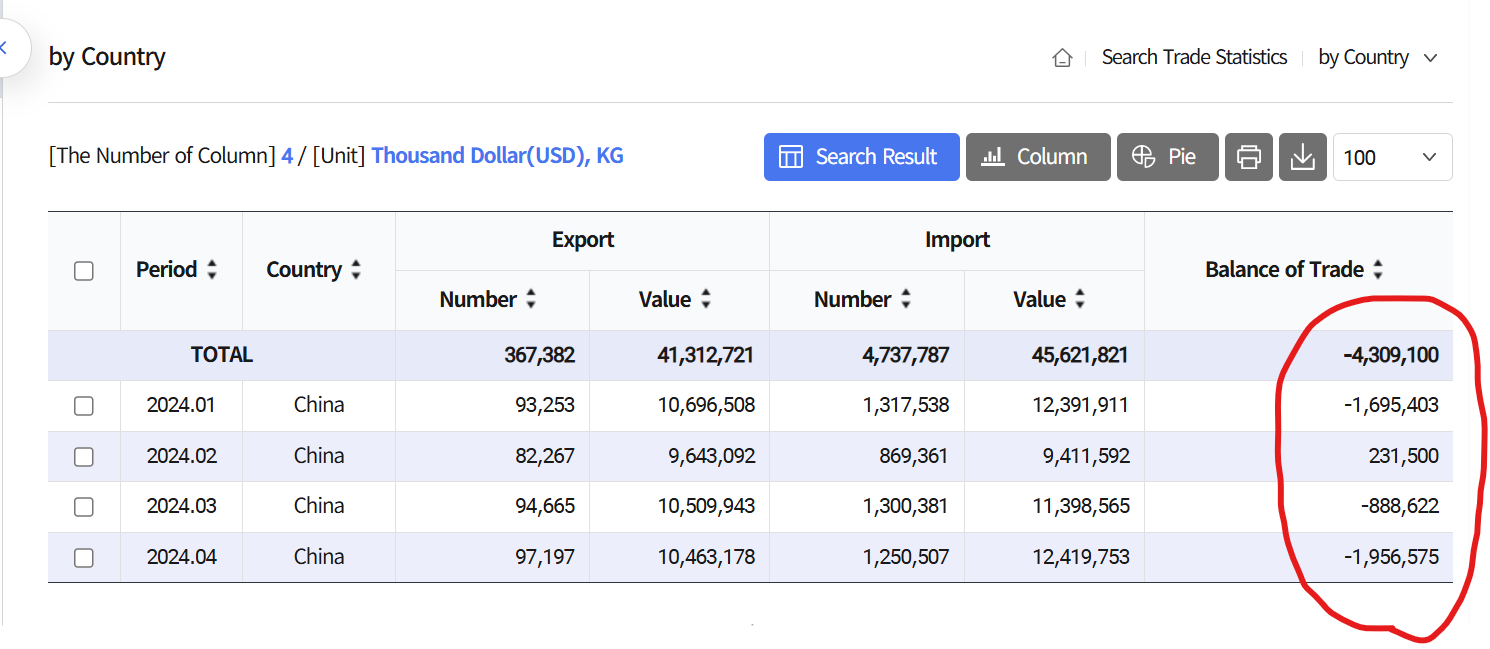
Task: Check the 2024.04 China row checkbox
Action: click(x=84, y=558)
